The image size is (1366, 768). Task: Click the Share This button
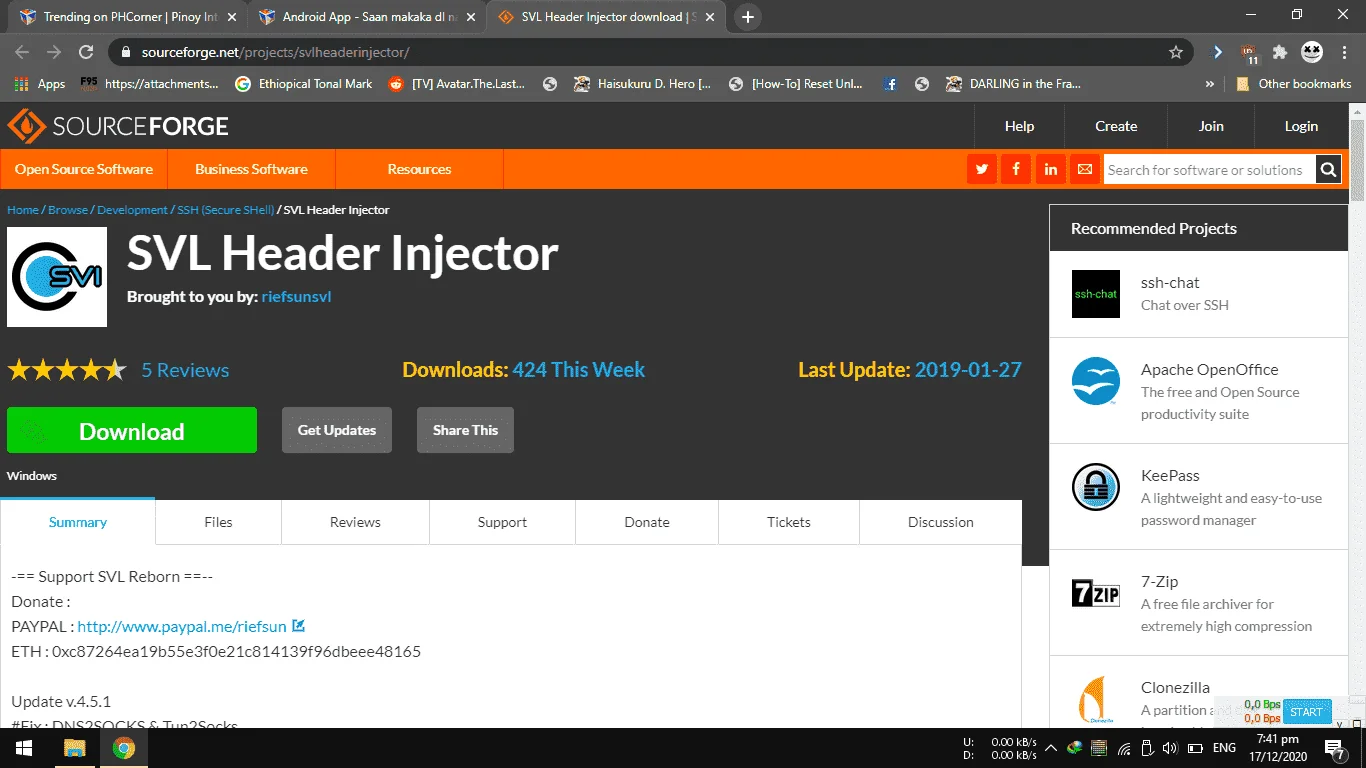click(465, 430)
